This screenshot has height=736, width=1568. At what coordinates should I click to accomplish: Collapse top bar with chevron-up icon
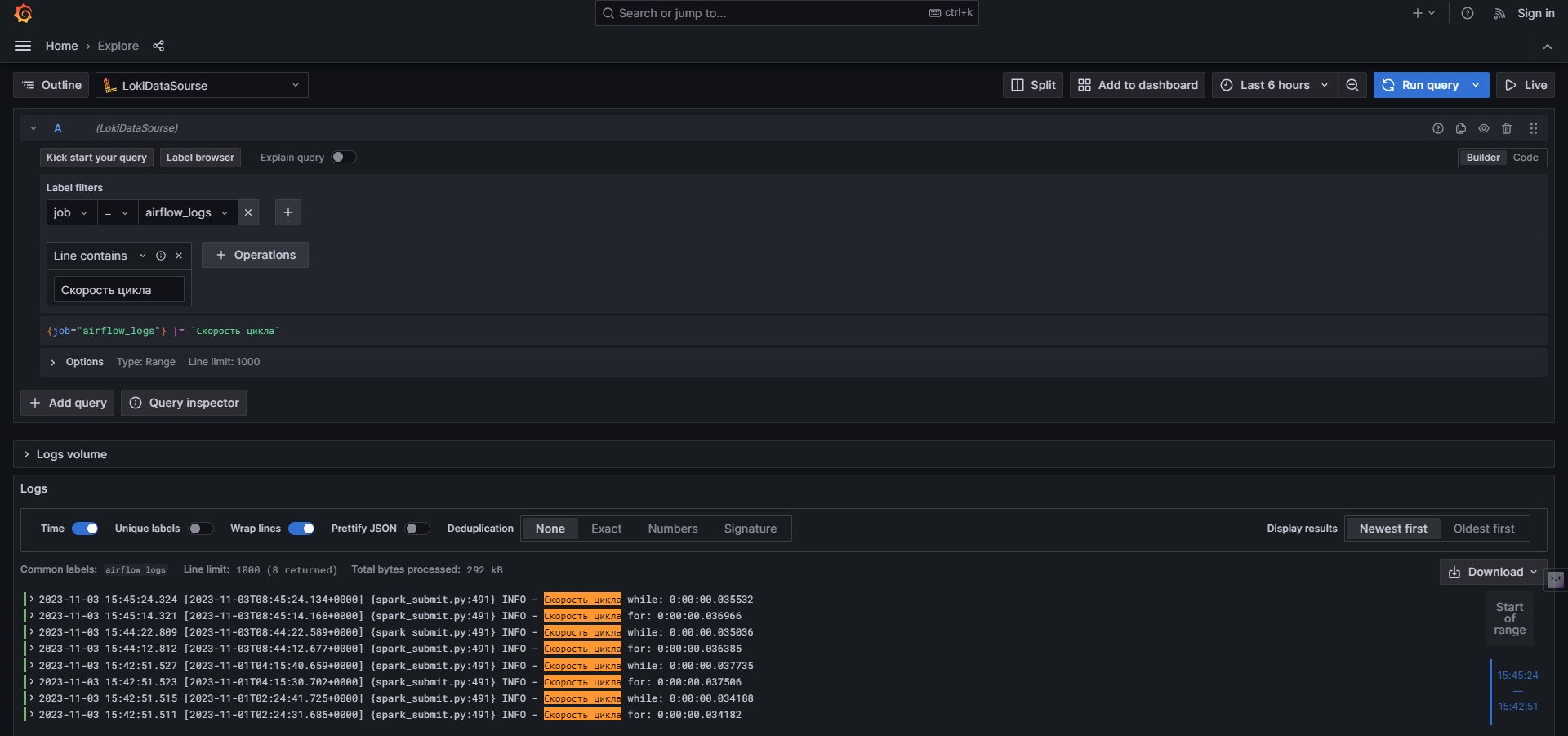coord(1548,47)
